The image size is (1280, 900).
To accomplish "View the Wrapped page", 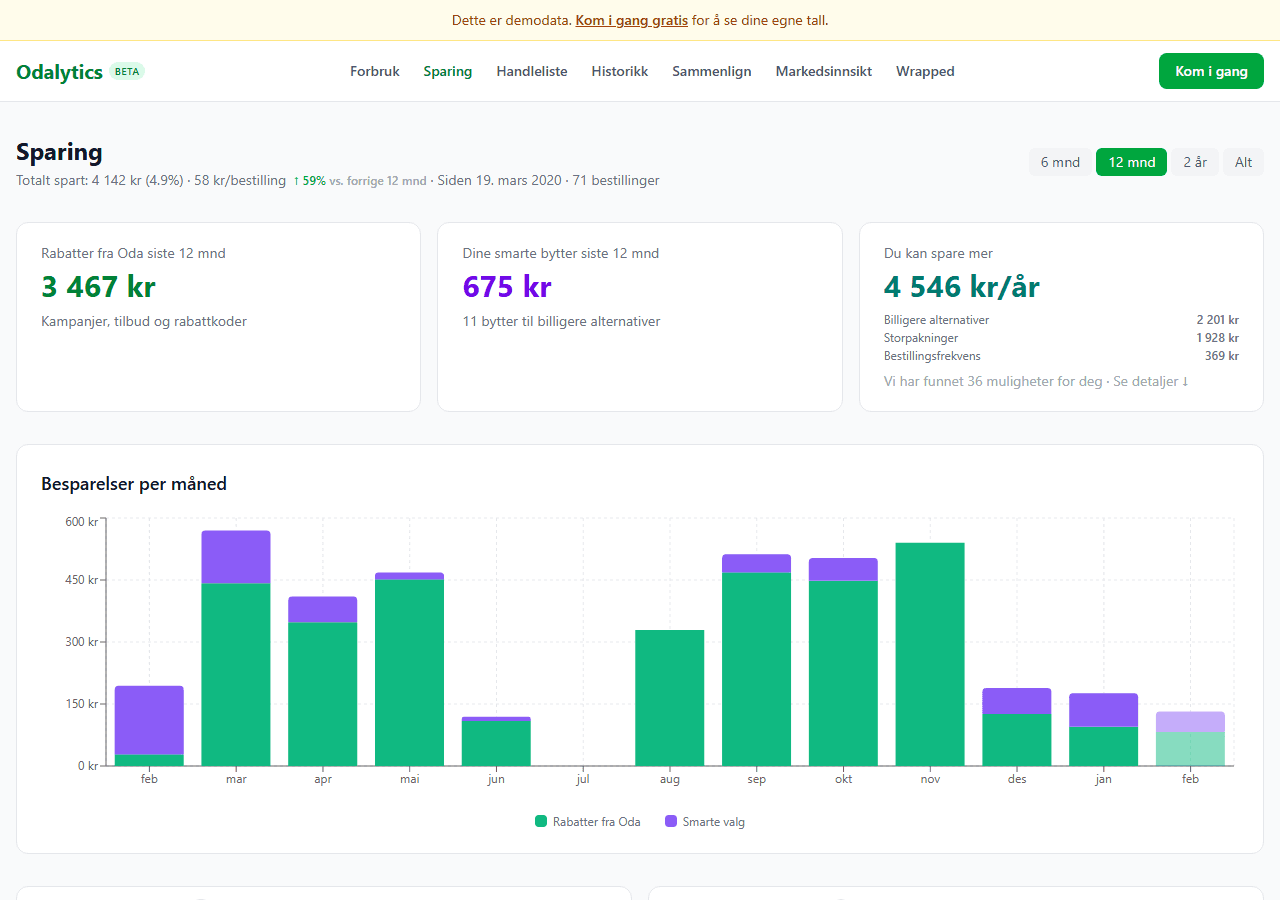I will (925, 72).
